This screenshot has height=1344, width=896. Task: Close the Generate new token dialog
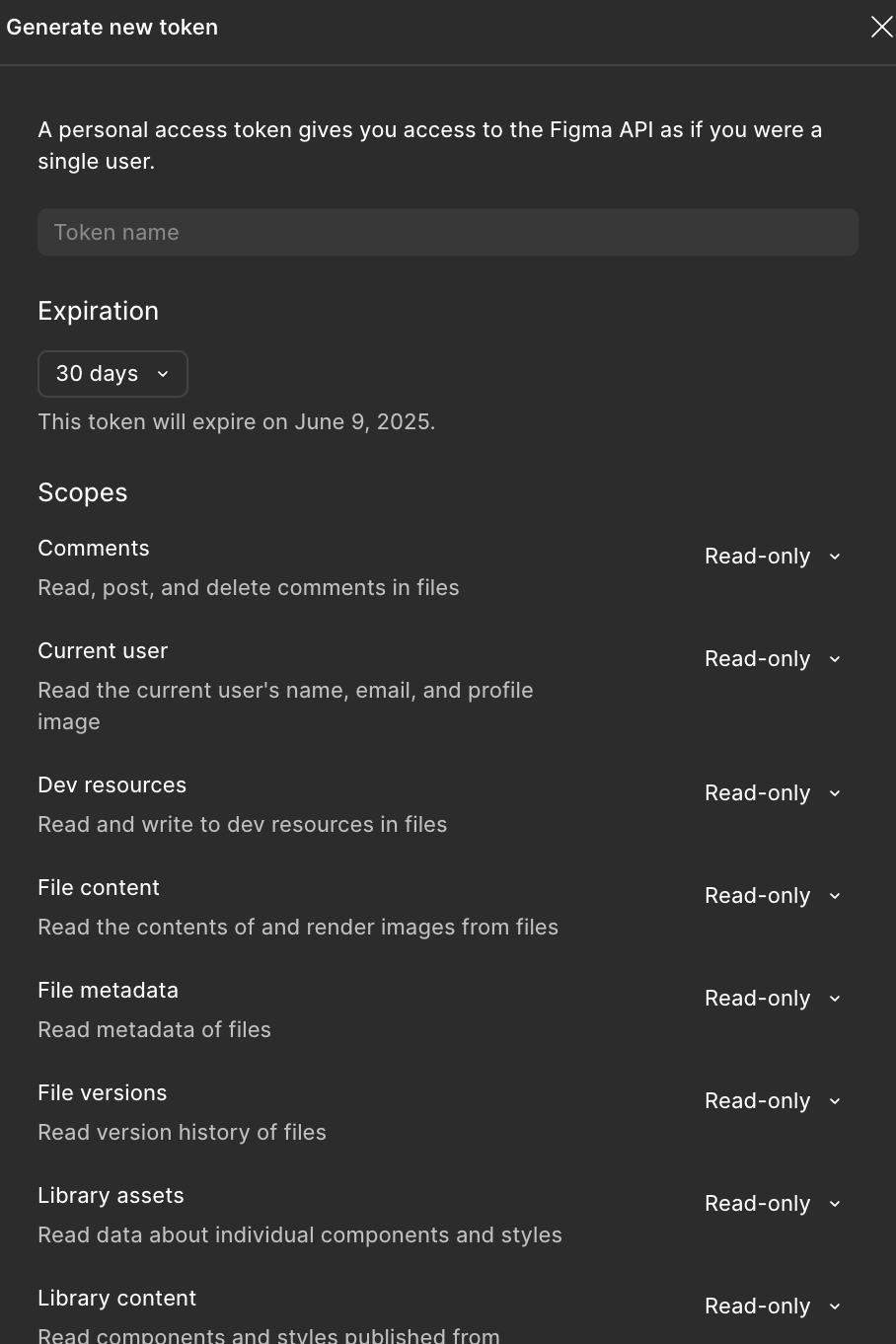881,27
